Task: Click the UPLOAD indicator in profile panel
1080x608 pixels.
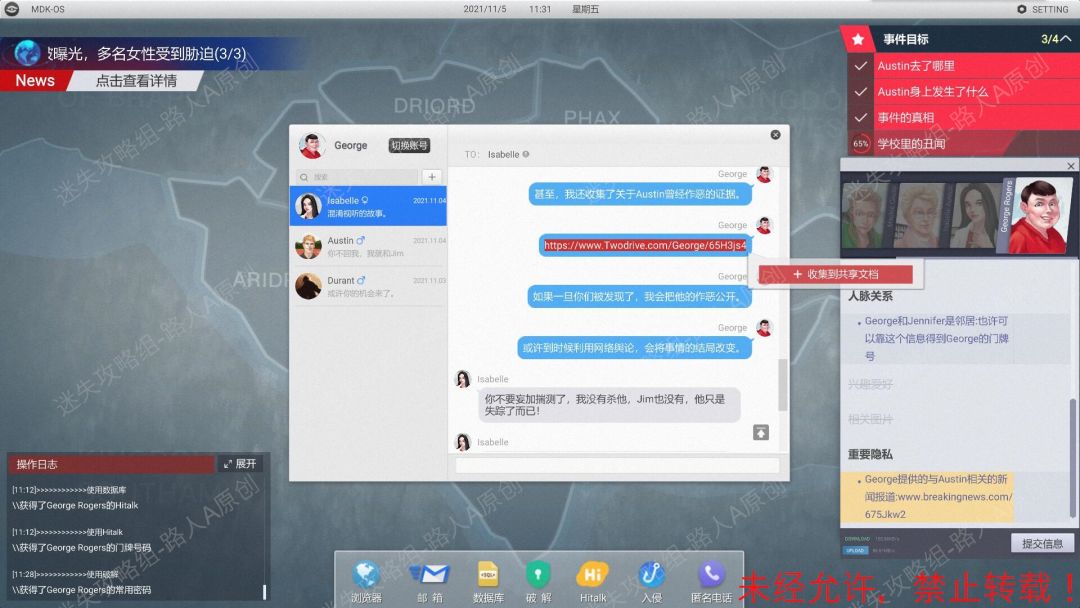Action: 855,550
